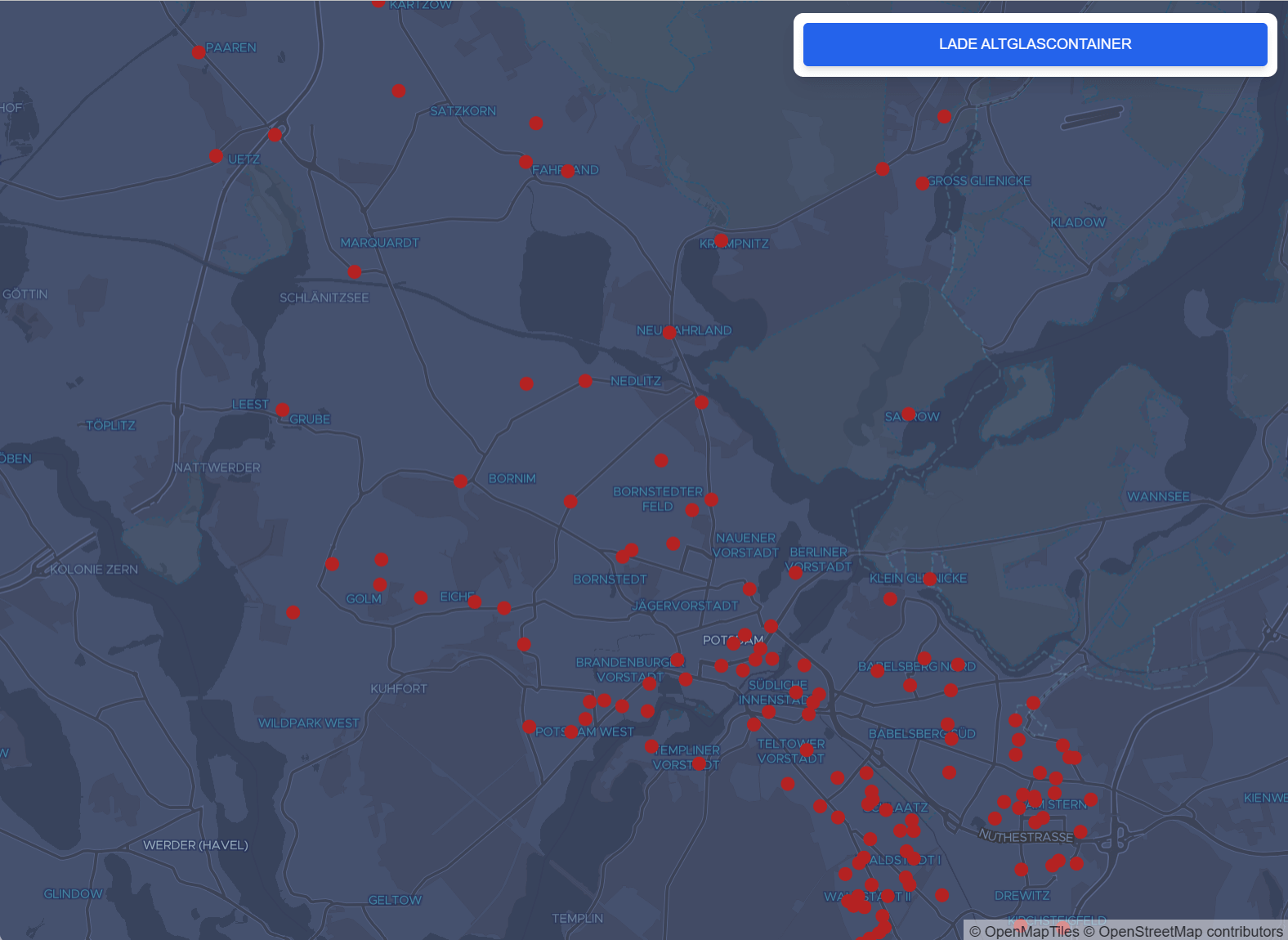
Task: Click the LADE ALTGLASCONTAINER button
Action: (x=1035, y=44)
